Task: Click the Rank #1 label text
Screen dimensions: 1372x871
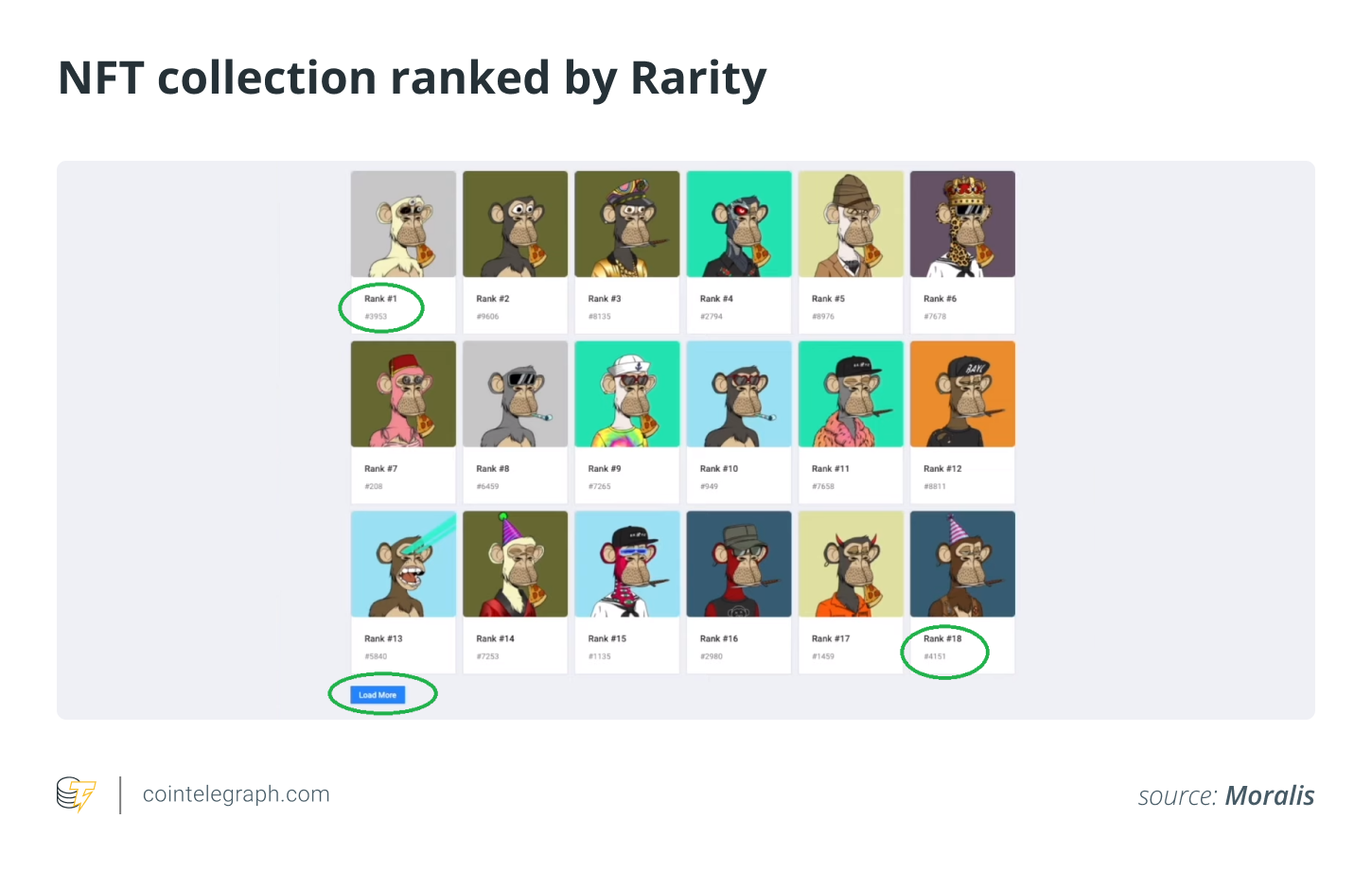Action: [380, 299]
